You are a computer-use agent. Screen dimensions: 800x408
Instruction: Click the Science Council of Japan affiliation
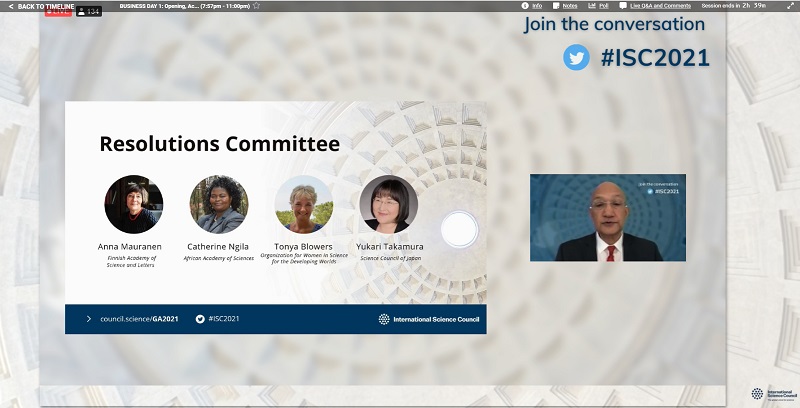[391, 258]
